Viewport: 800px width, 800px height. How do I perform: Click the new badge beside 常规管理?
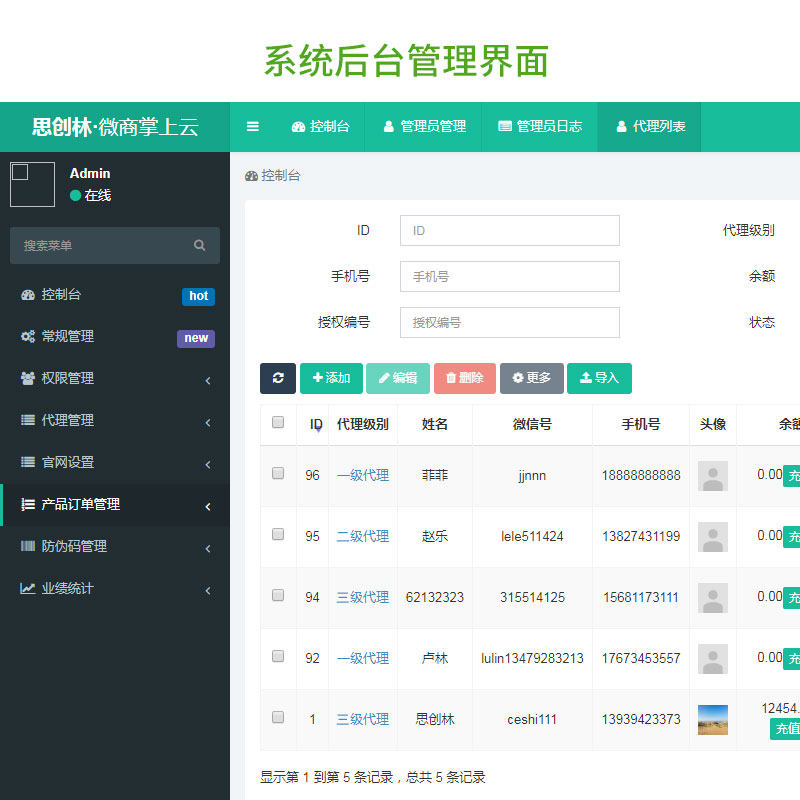click(196, 338)
